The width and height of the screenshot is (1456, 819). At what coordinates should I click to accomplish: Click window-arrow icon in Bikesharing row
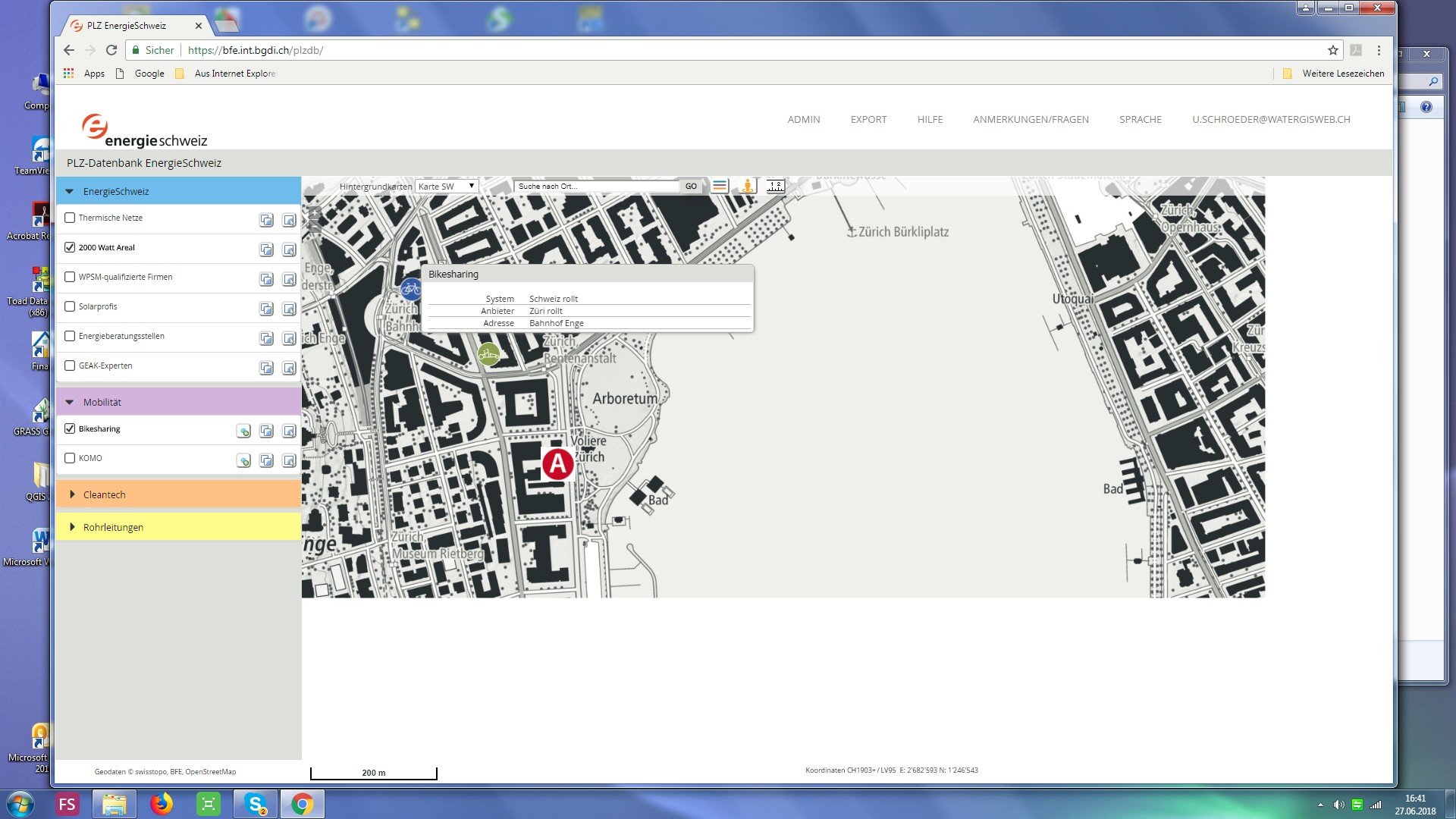(x=289, y=431)
